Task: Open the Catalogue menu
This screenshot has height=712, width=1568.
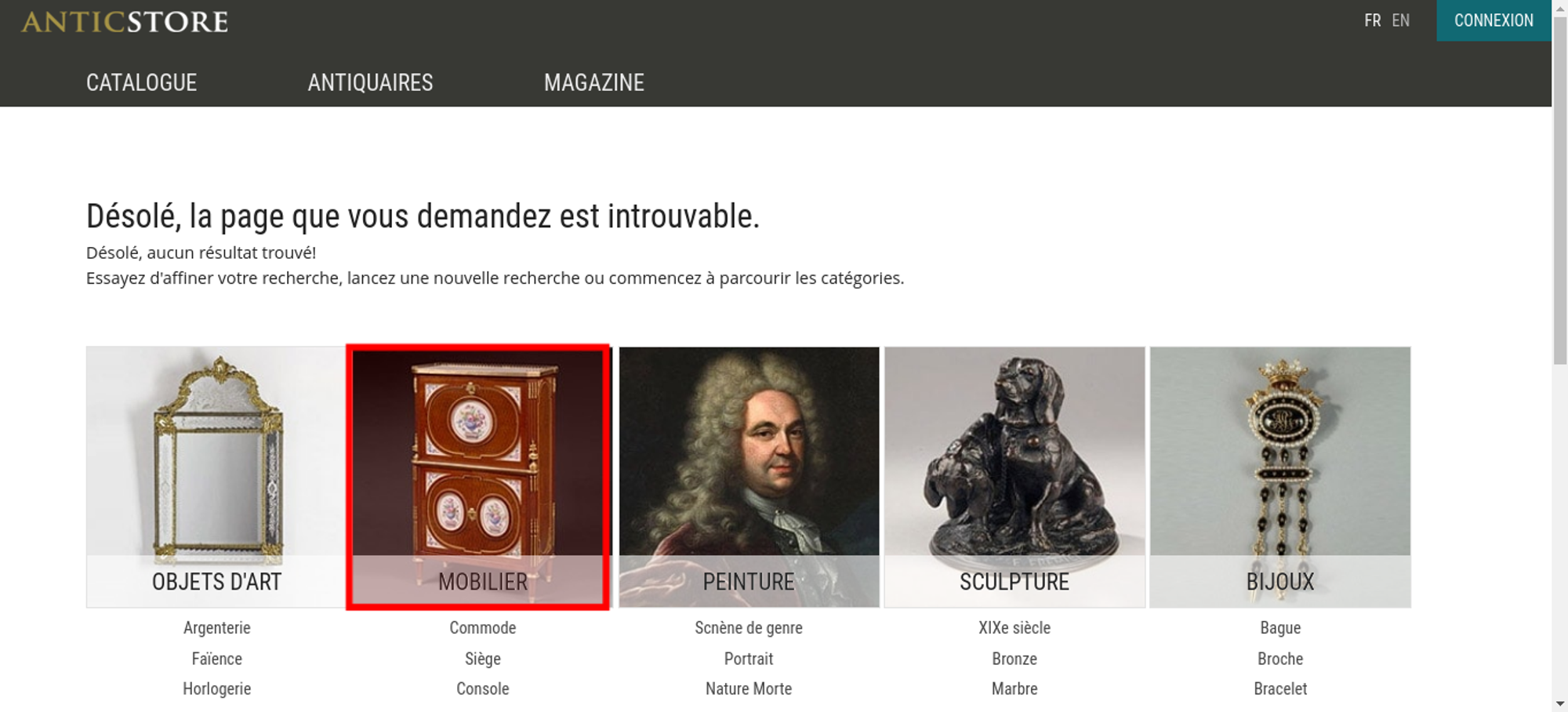Action: tap(141, 82)
